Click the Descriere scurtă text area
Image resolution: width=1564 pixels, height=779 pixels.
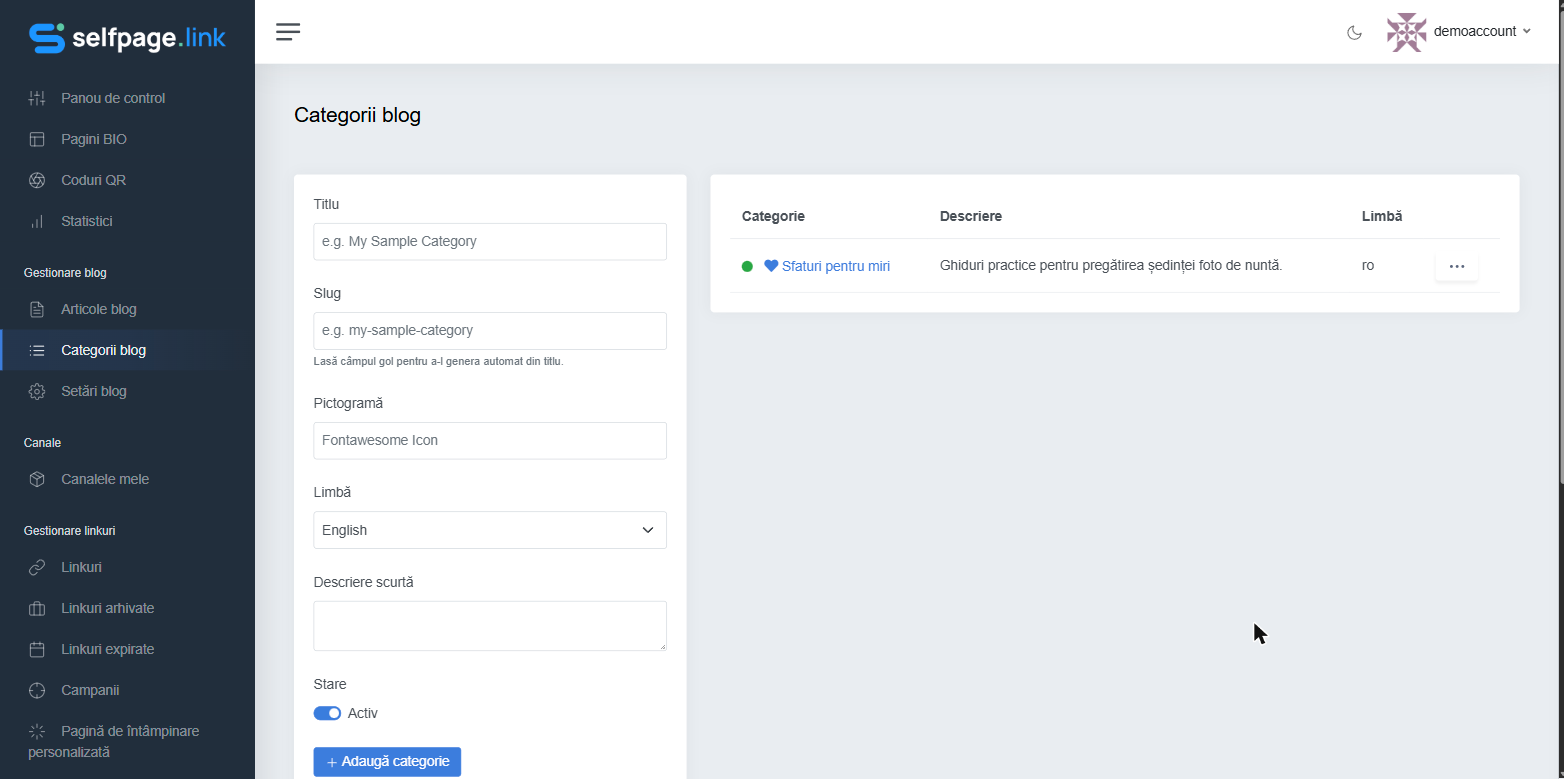pos(490,626)
